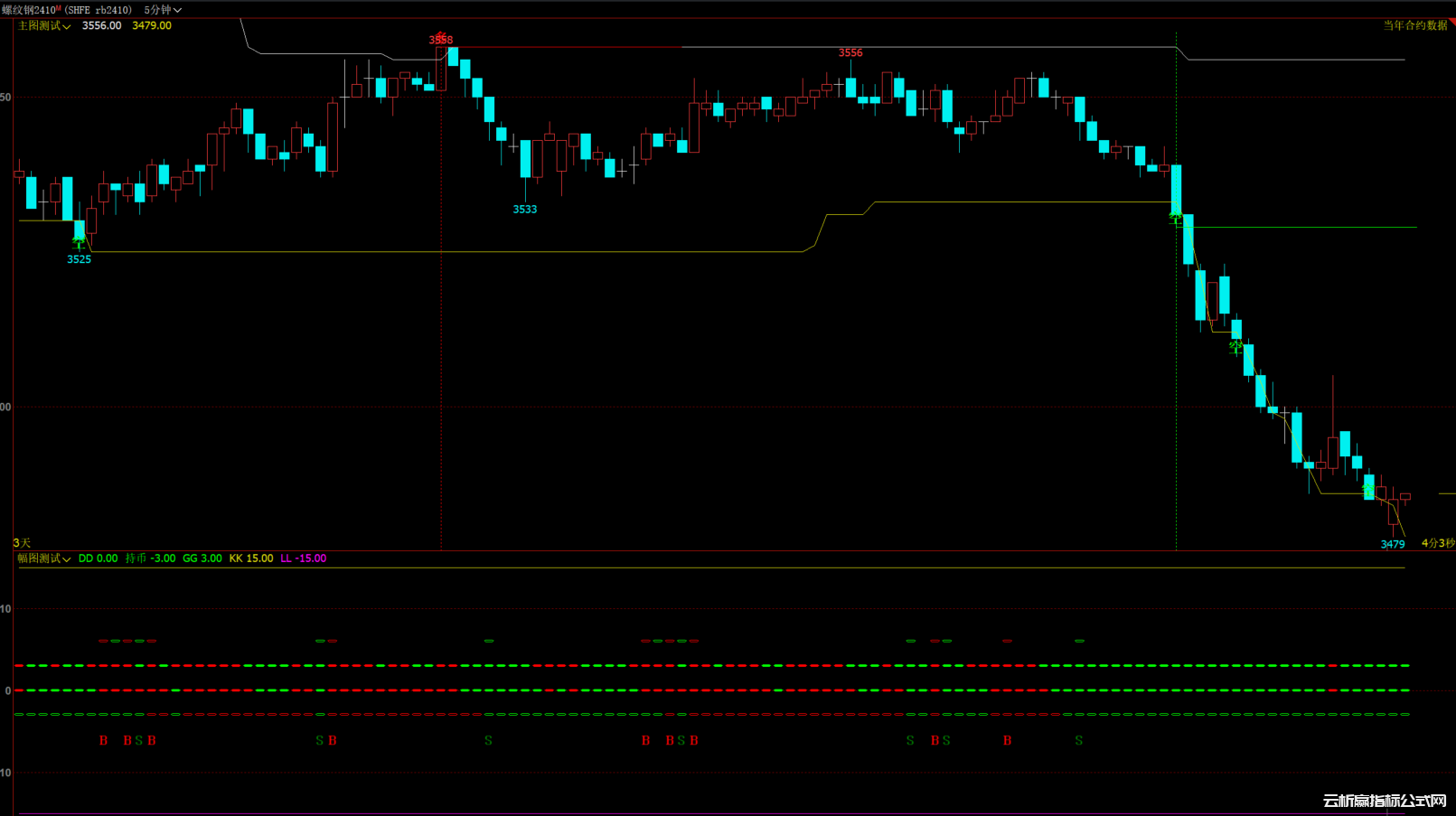Click the 3556 price label on chart
The height and width of the screenshot is (816, 1456).
(x=850, y=52)
